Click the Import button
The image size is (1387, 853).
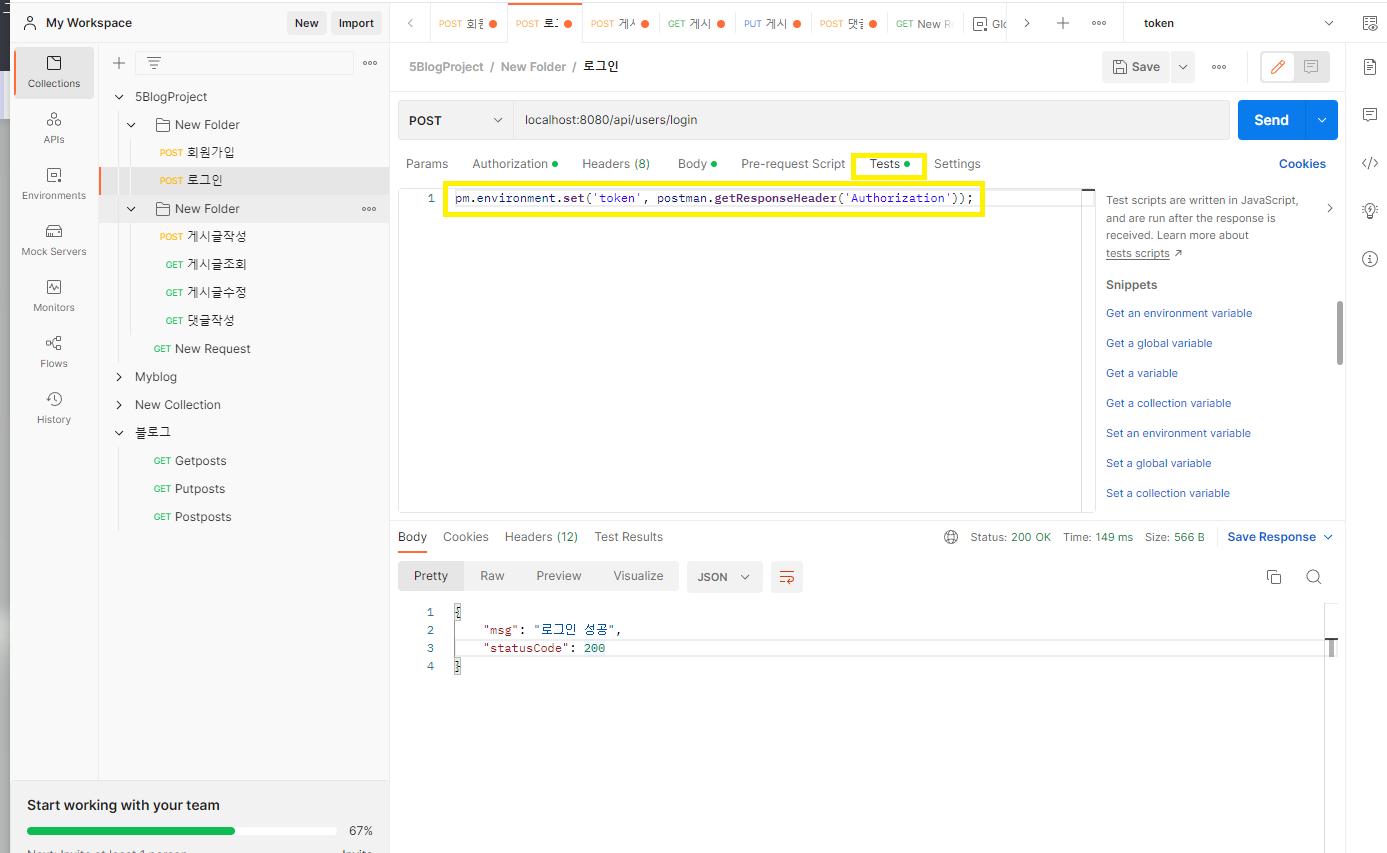pos(356,23)
